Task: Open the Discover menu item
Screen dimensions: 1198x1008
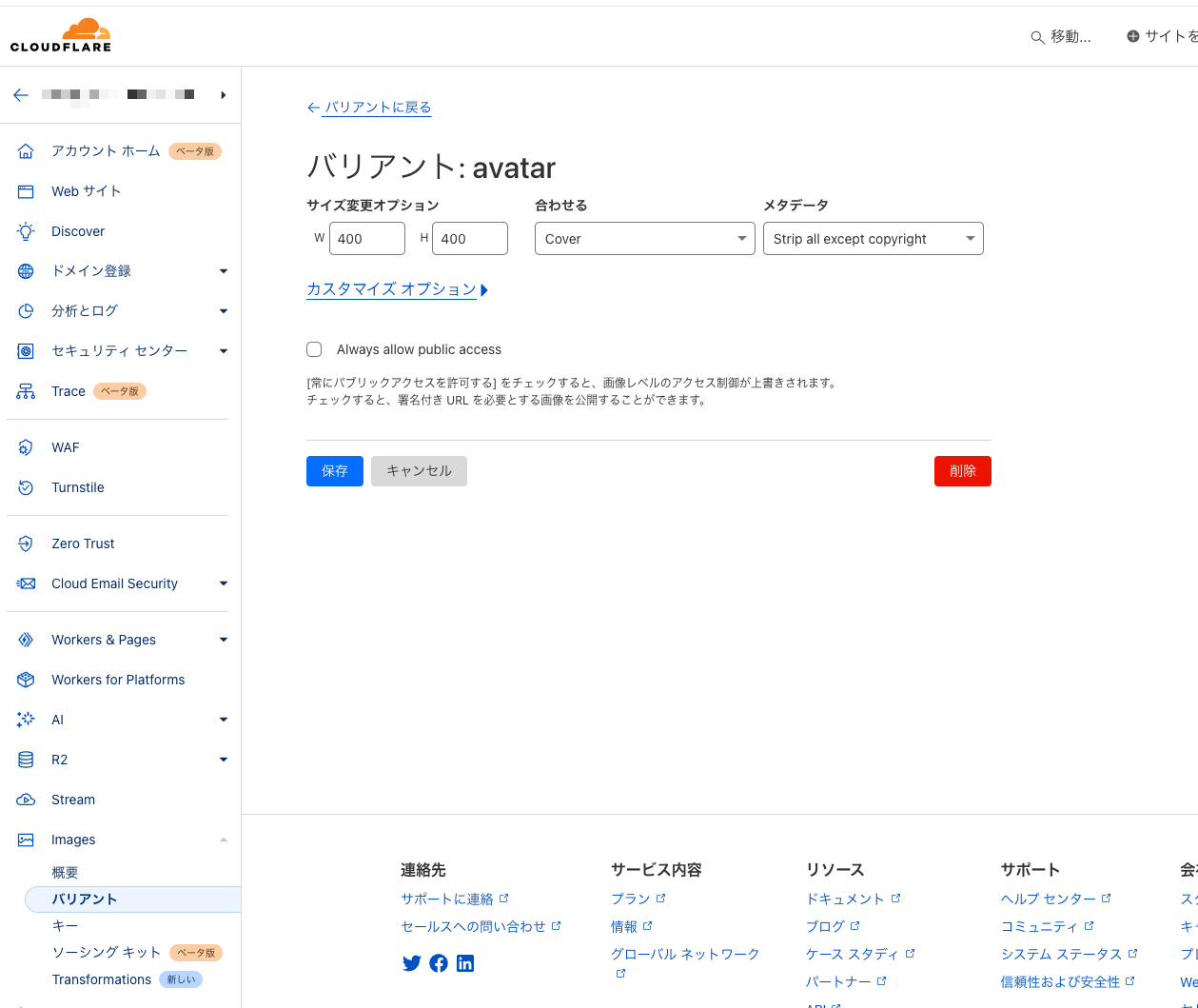Action: (78, 231)
